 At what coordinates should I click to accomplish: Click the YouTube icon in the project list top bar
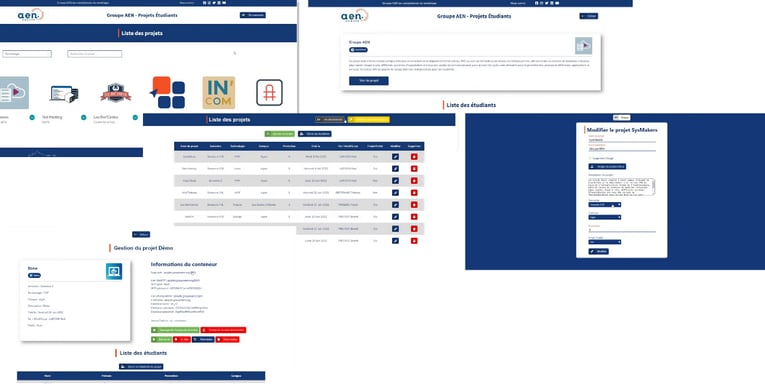pyautogui.click(x=223, y=3)
